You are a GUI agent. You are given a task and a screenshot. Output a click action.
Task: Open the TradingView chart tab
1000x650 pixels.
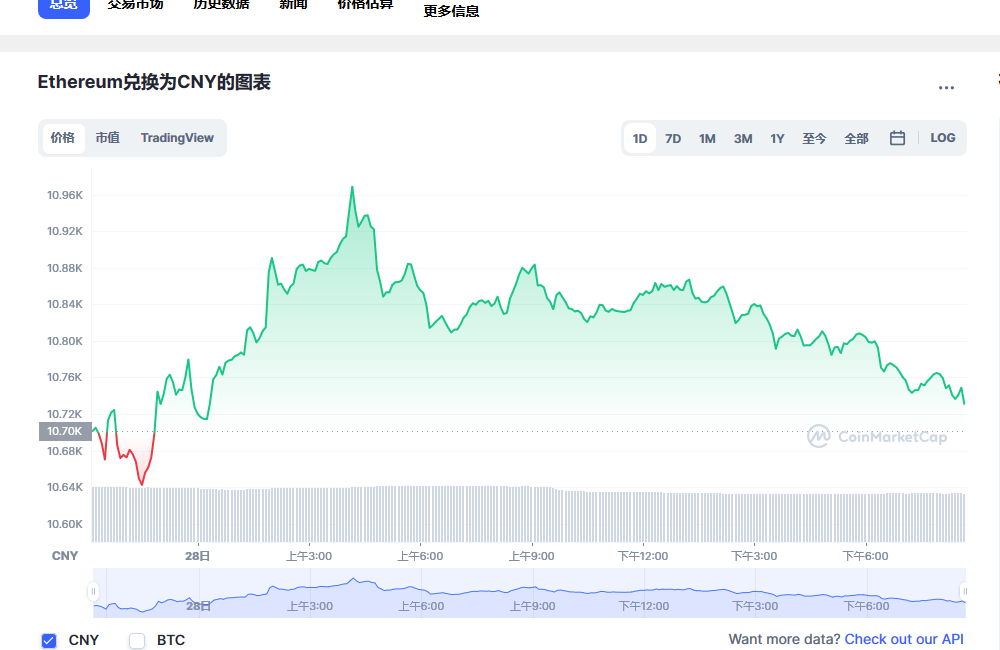click(x=177, y=138)
